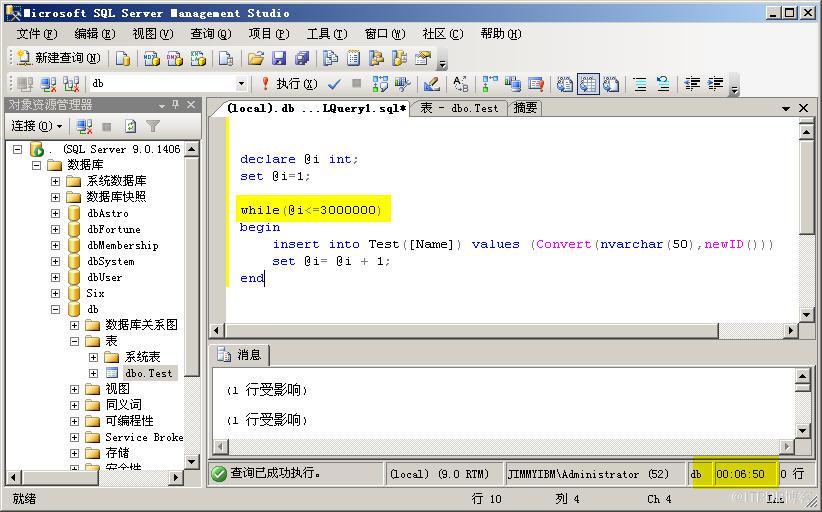The height and width of the screenshot is (512, 822).
Task: Expand the dbMembership database node
Action: [x=55, y=245]
